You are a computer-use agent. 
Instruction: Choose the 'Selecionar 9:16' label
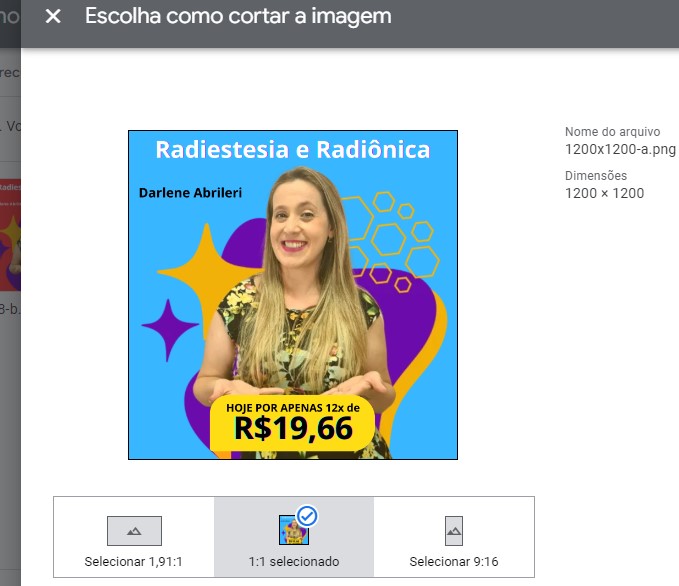454,561
